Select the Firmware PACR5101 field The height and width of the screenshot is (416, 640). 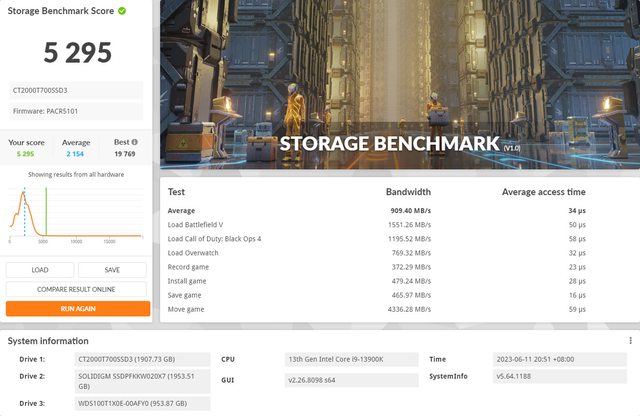coord(77,110)
